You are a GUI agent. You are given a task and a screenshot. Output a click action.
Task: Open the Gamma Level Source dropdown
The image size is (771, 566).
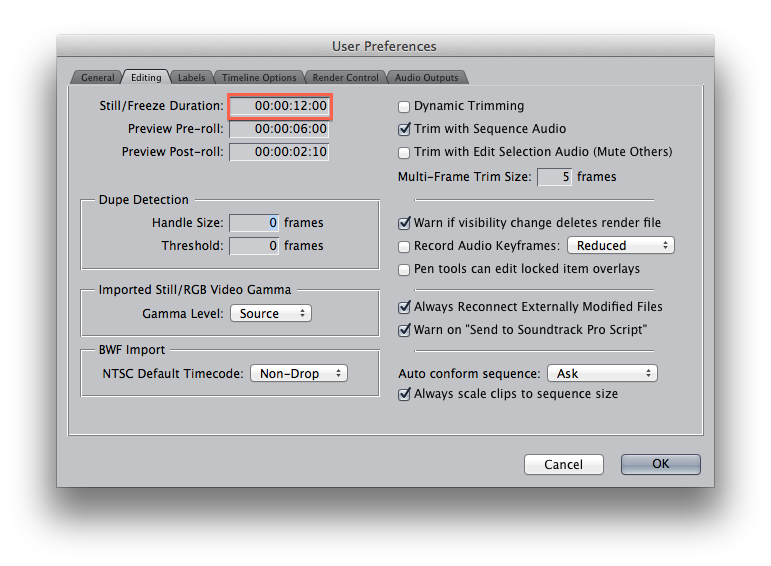coord(270,313)
